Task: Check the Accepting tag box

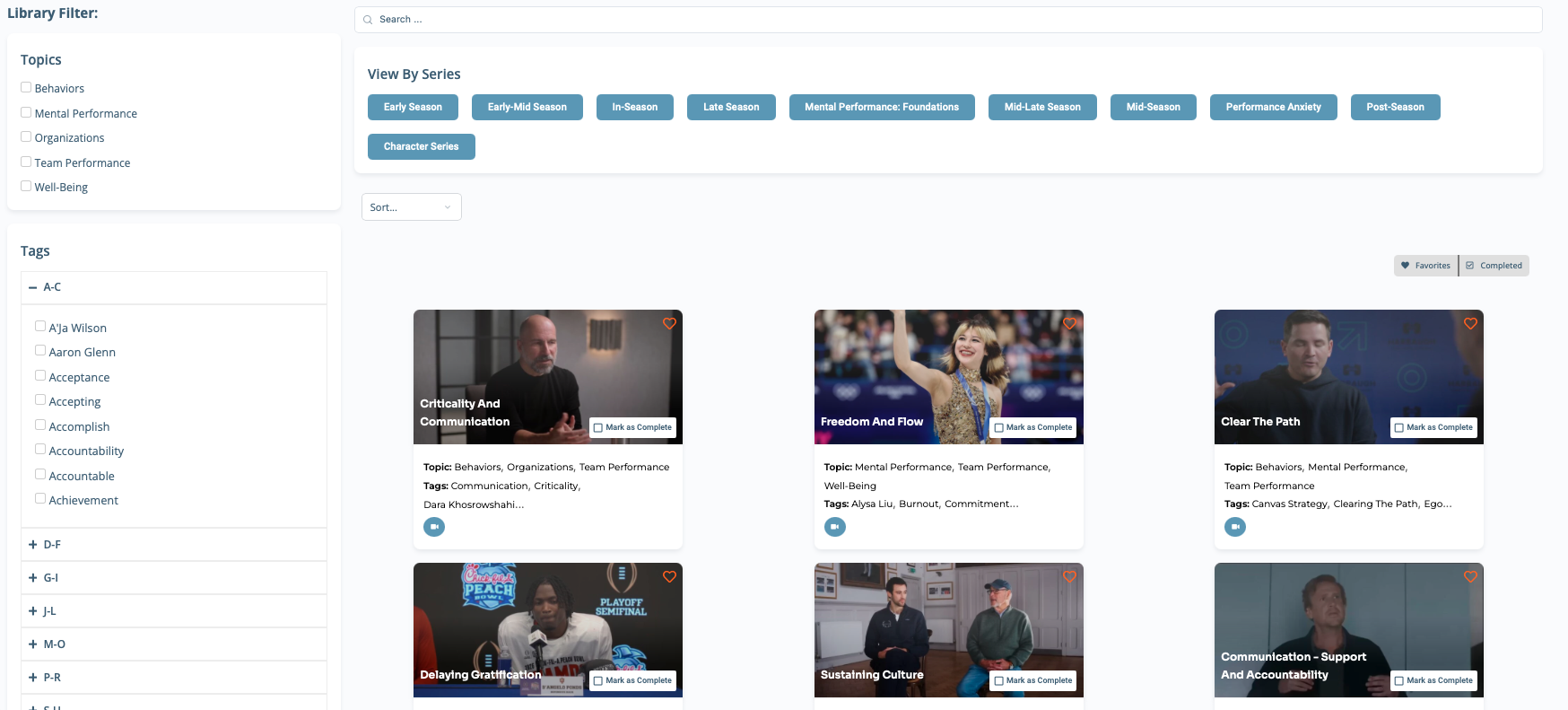Action: click(40, 399)
